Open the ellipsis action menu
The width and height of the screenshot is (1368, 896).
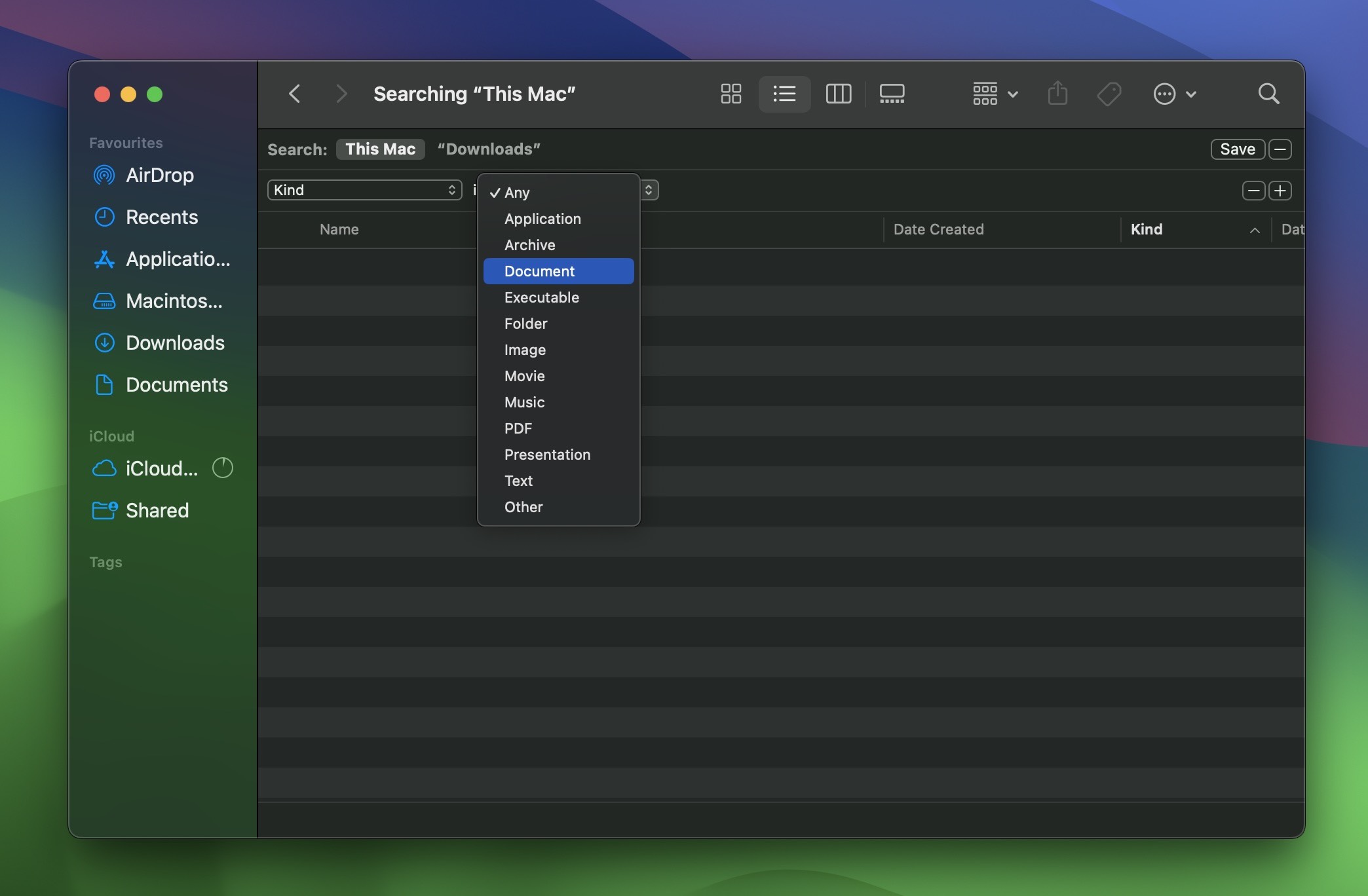tap(1174, 94)
